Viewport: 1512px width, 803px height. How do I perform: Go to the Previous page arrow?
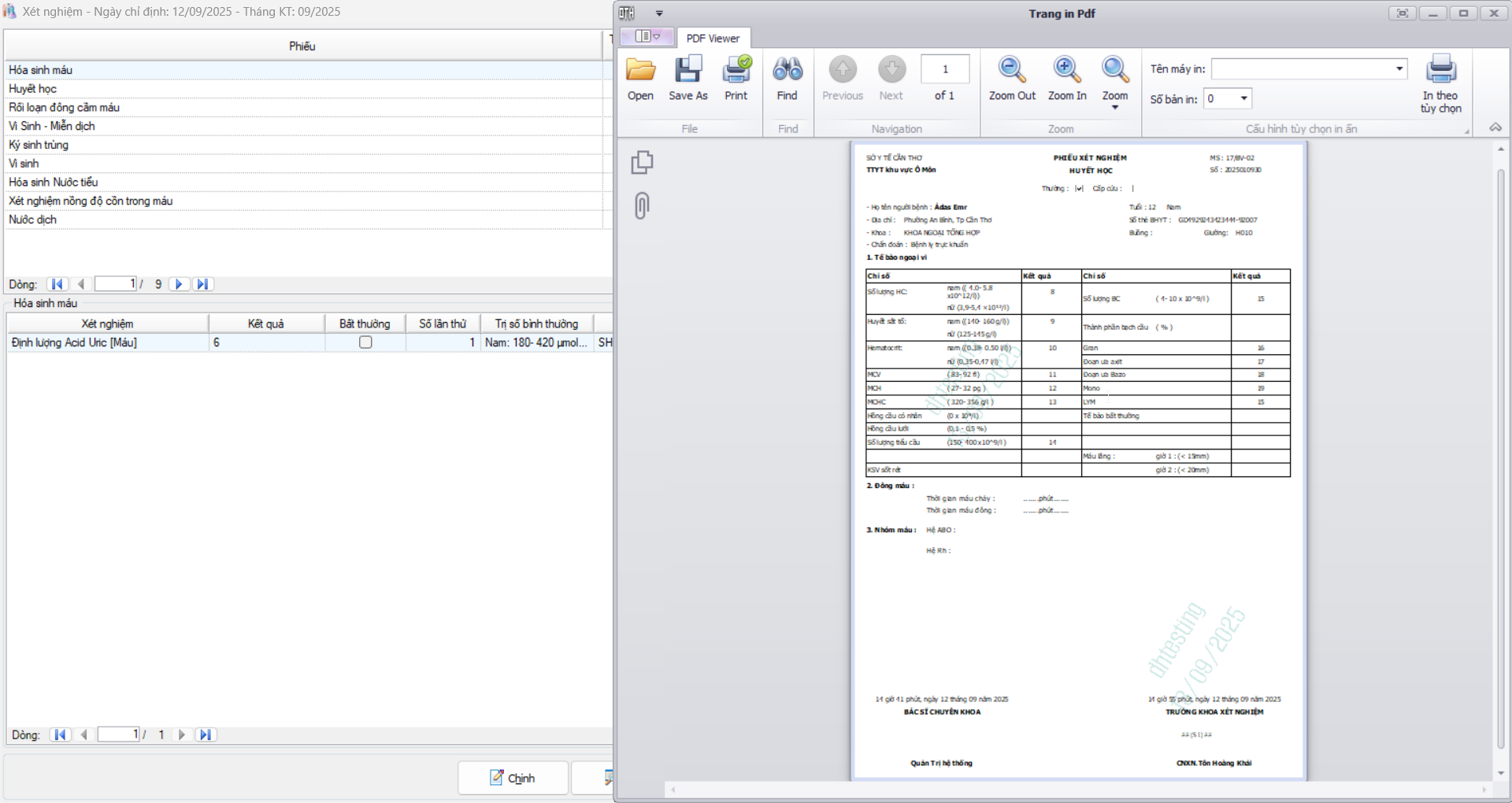[843, 70]
